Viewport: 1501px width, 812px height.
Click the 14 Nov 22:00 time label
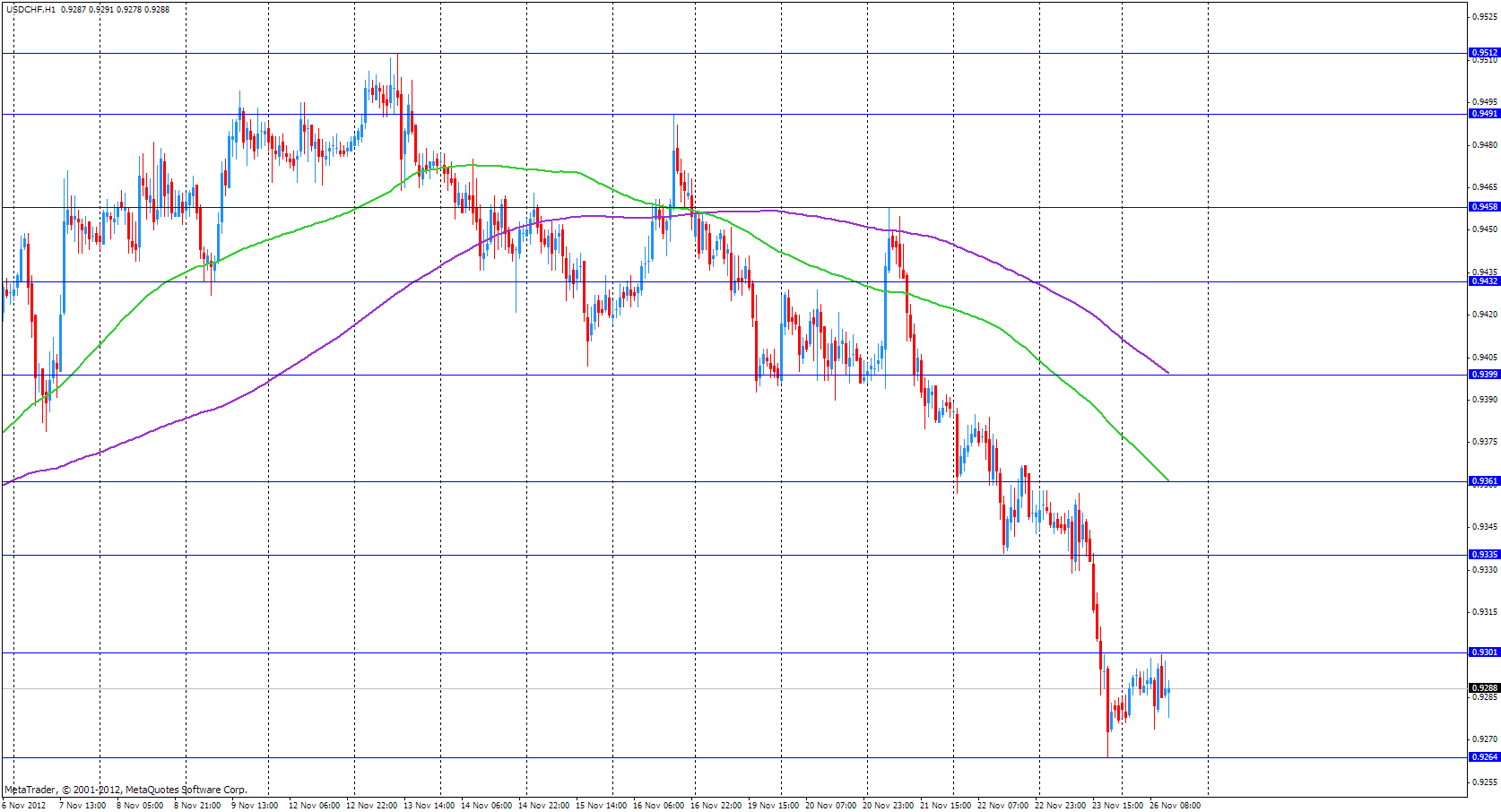click(544, 806)
